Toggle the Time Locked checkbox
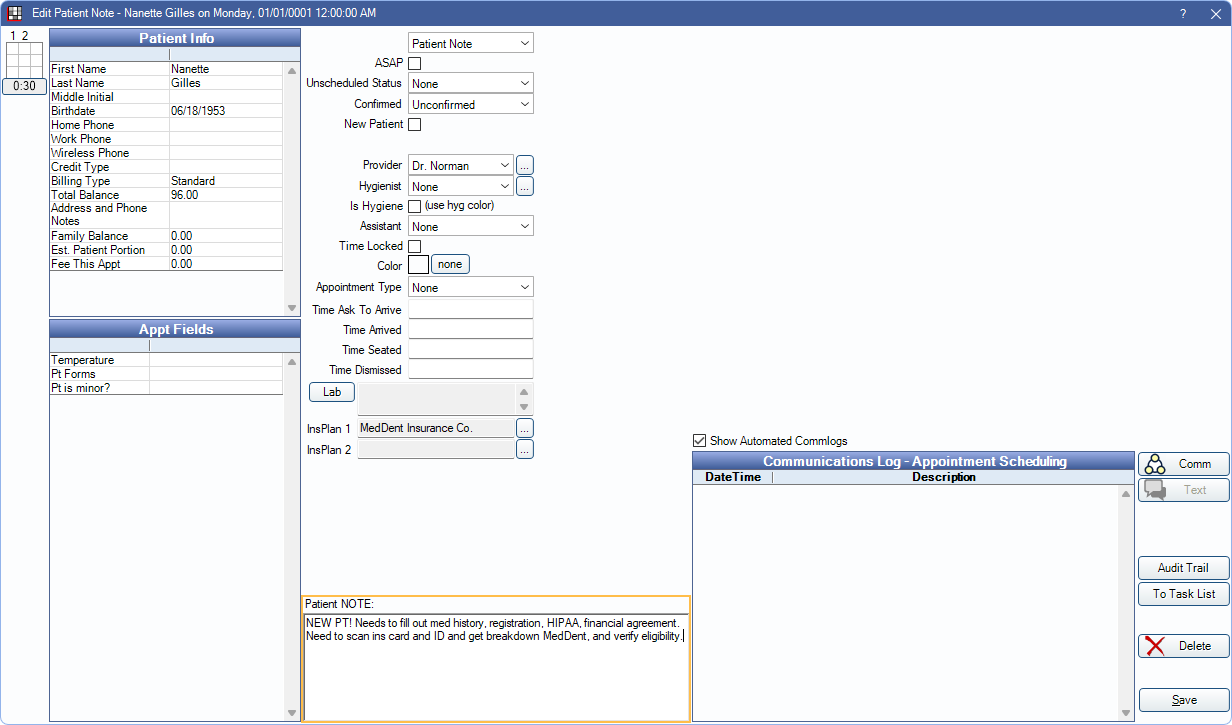 tap(415, 246)
